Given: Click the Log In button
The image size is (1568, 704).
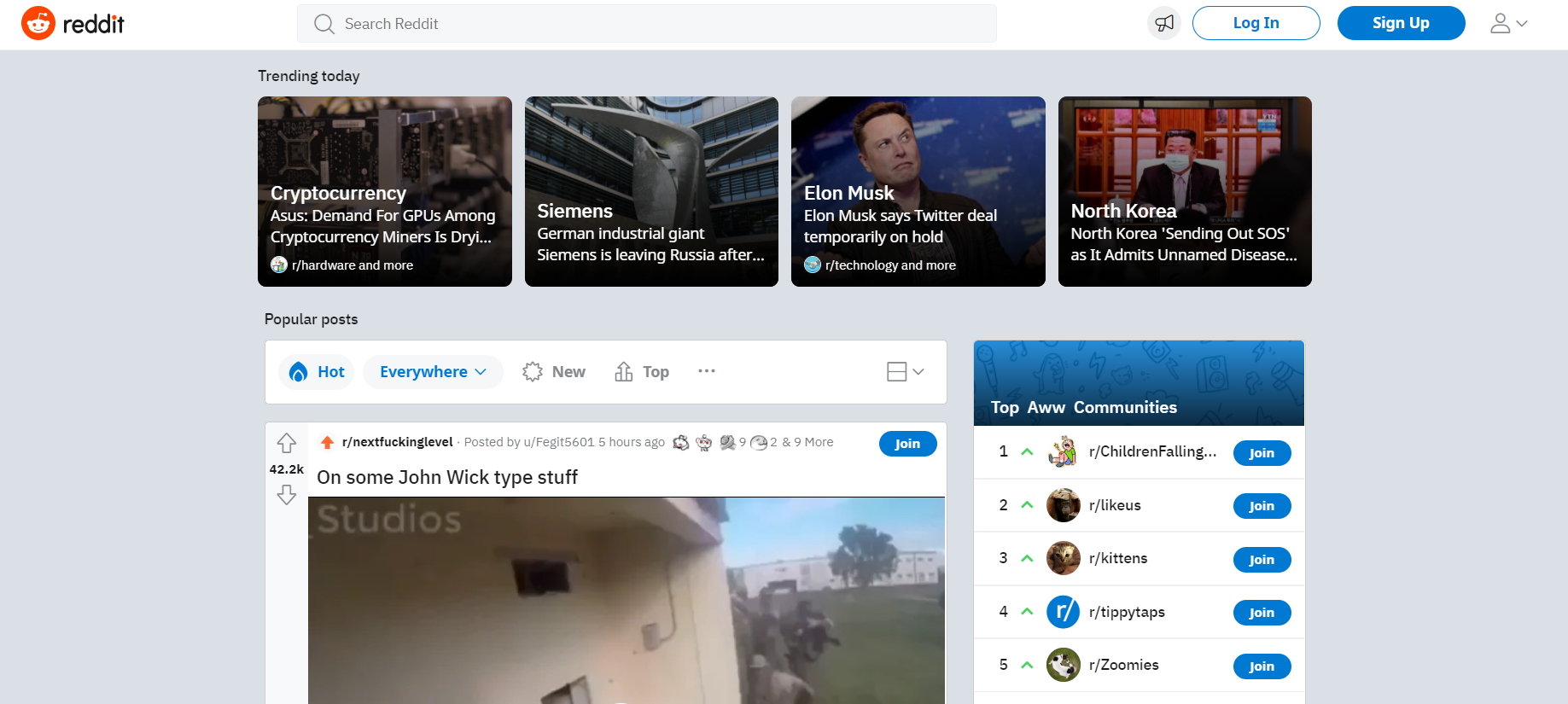Looking at the screenshot, I should [1256, 23].
